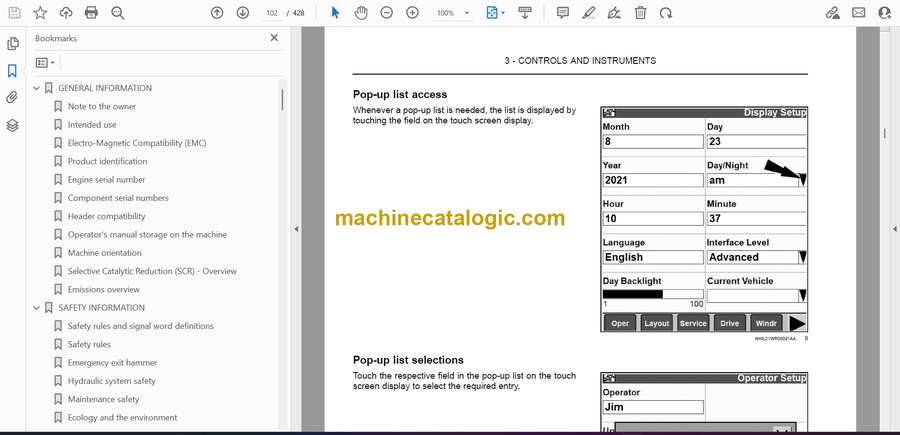Star this document as favorite
Image resolution: width=900 pixels, height=435 pixels.
tap(40, 13)
